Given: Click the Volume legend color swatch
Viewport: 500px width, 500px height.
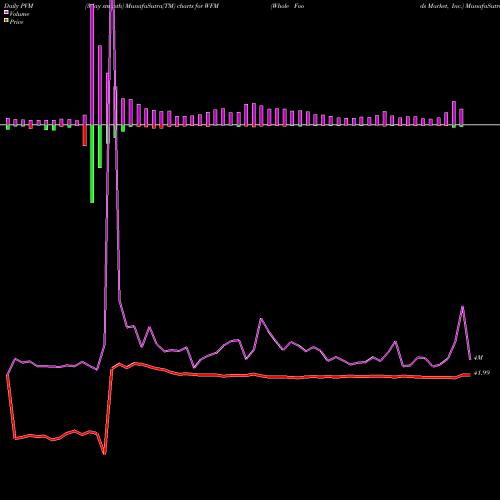Looking at the screenshot, I should [6, 13].
